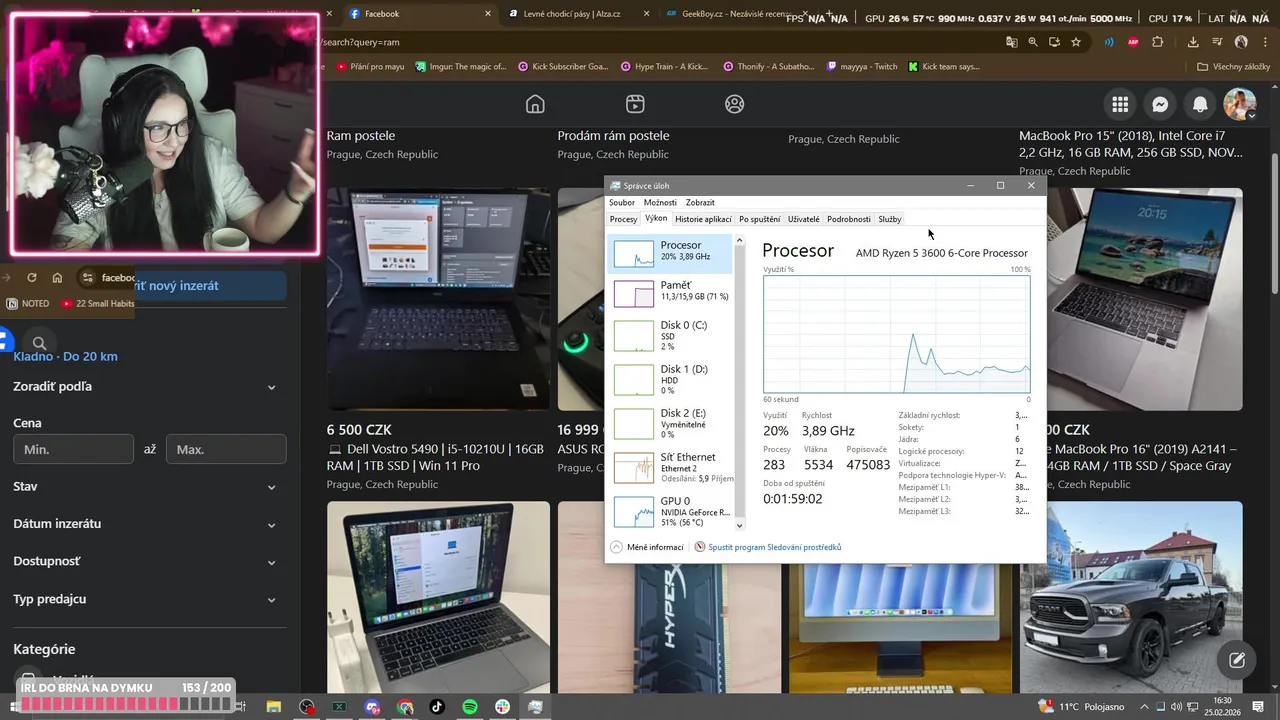The height and width of the screenshot is (720, 1280).
Task: Open Možnosti menu in Task Manager
Action: 660,202
